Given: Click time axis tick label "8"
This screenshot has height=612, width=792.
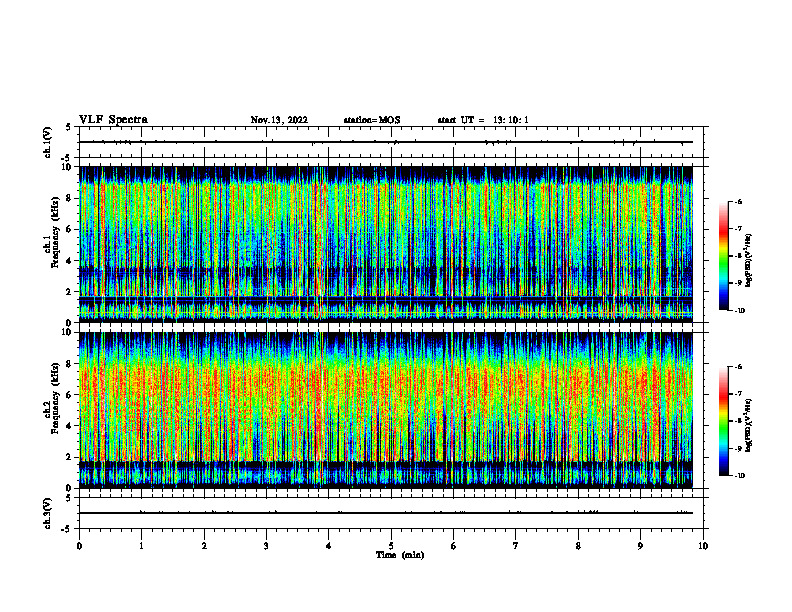Looking at the screenshot, I should click(578, 546).
